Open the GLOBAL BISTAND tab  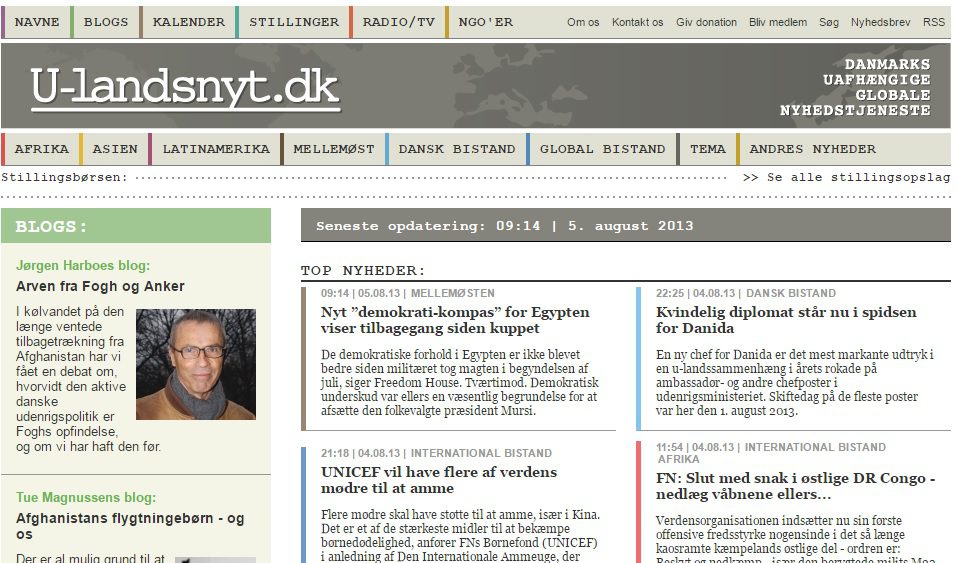(x=602, y=149)
